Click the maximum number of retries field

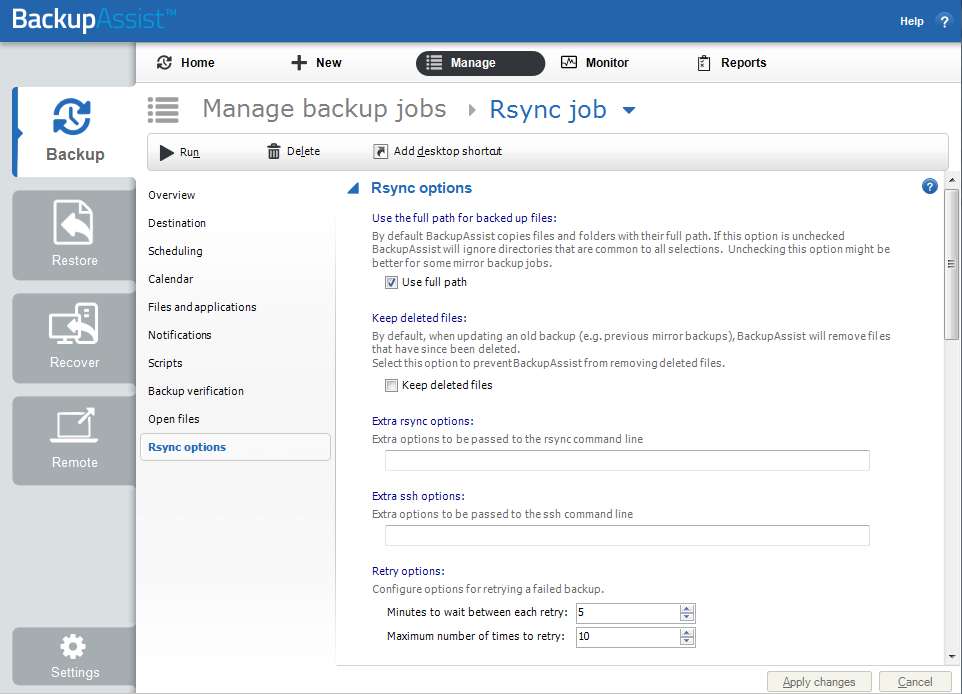tap(628, 637)
